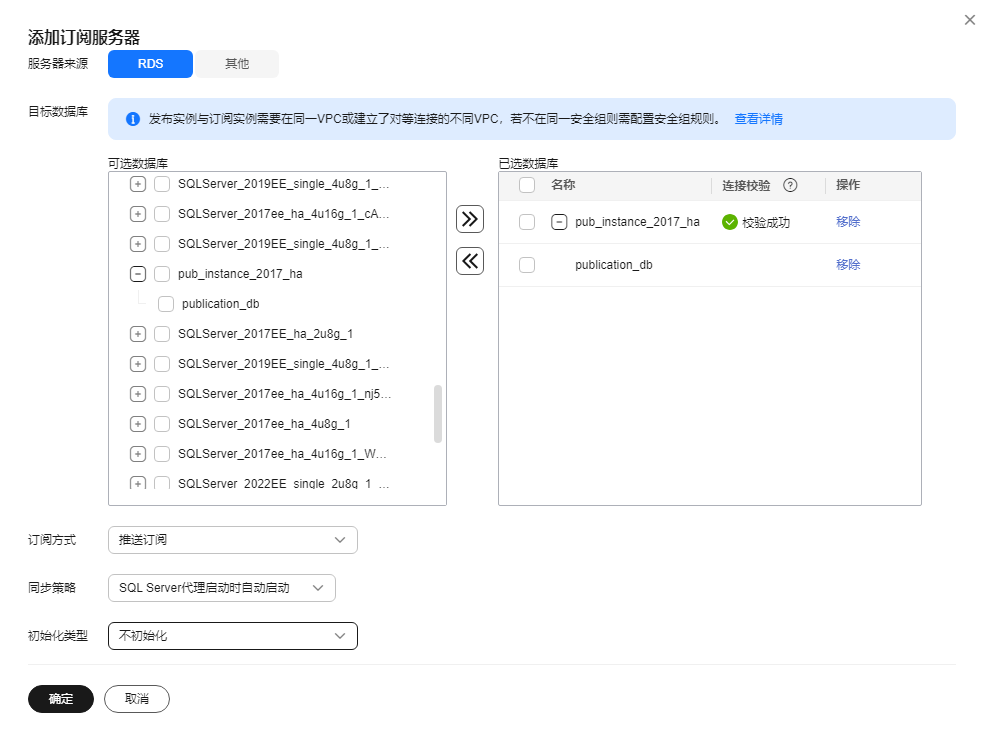The image size is (992, 737).
Task: Expand SQLServer_2017ee_ha_4u16g_1_W node
Action: [x=138, y=454]
